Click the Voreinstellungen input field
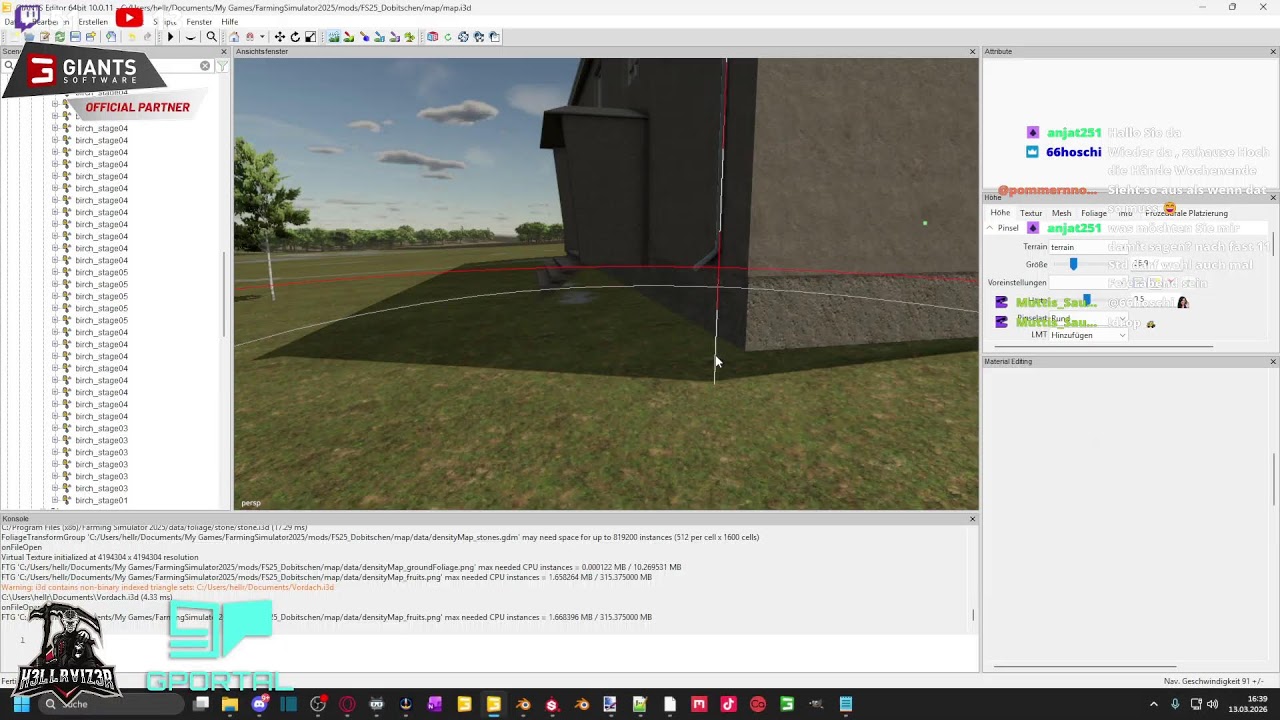Screen dimensions: 1280x720 click(x=1088, y=282)
